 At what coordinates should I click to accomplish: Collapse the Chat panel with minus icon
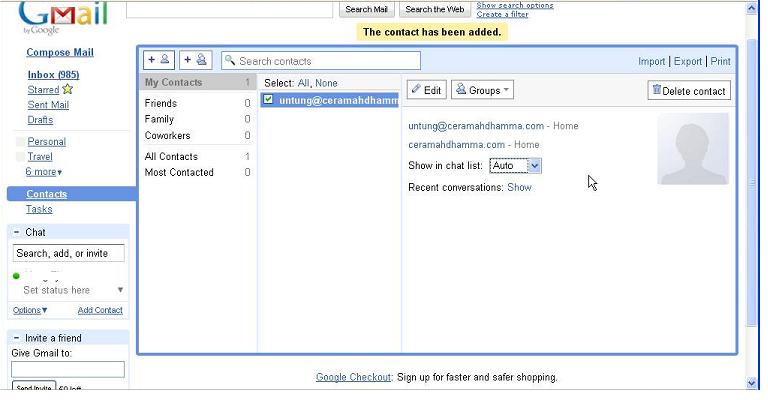tap(17, 232)
